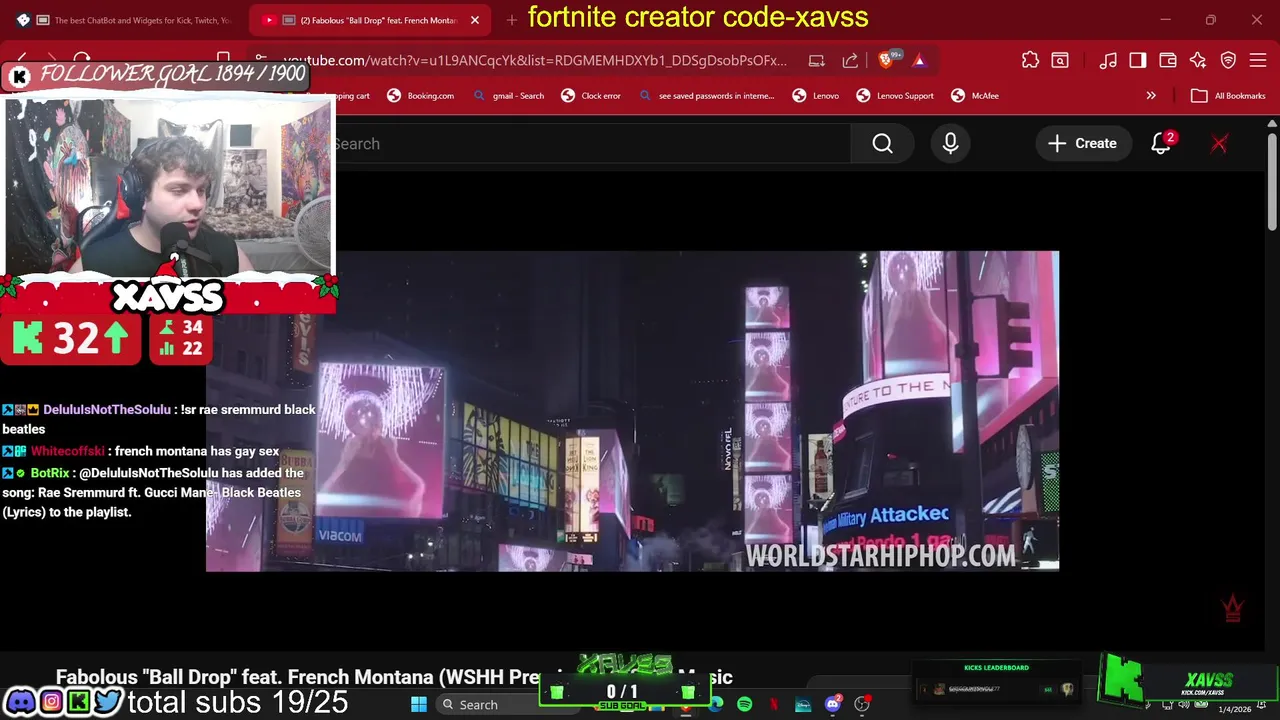Image resolution: width=1280 pixels, height=720 pixels.
Task: Click the YouTube search magnifier button
Action: [882, 144]
